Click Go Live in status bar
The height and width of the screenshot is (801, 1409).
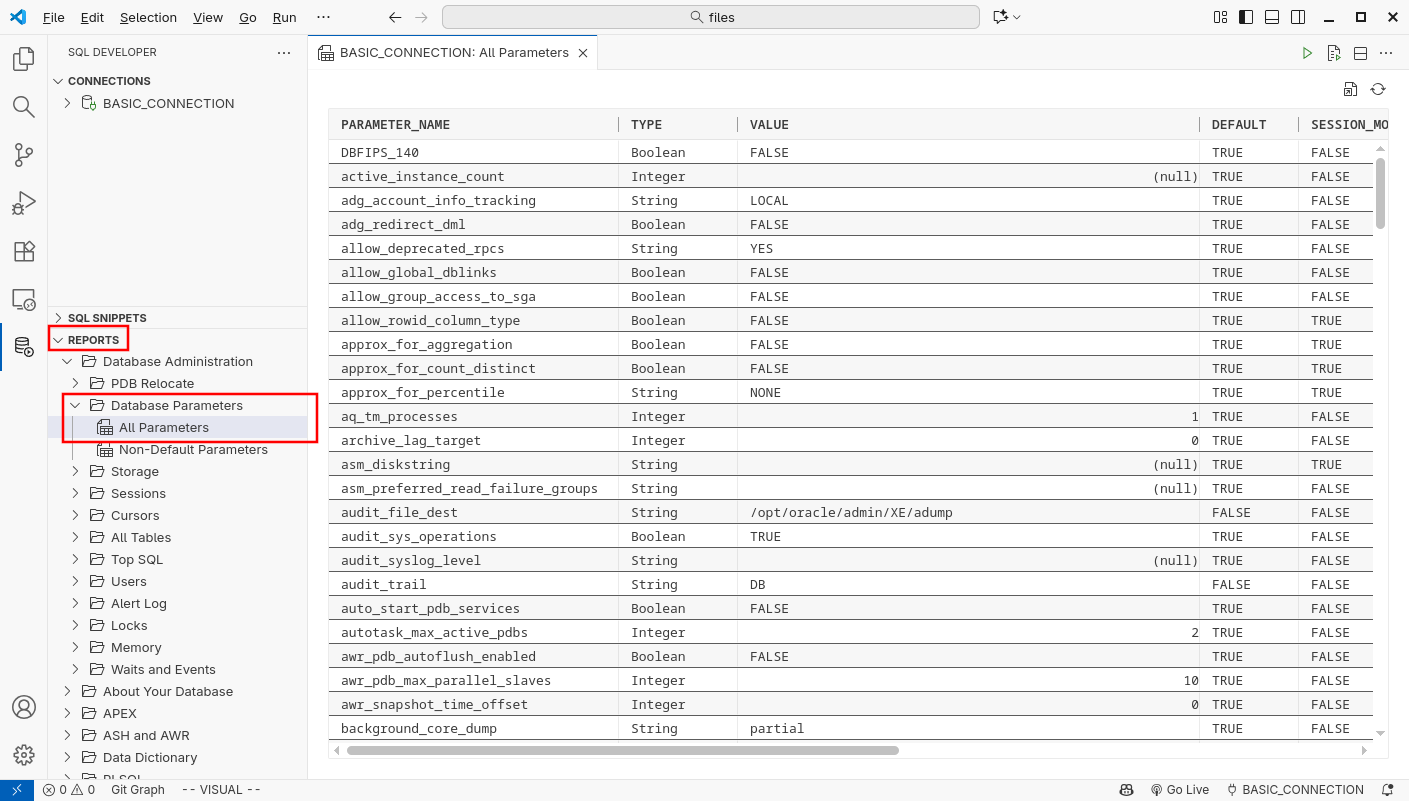point(1180,790)
